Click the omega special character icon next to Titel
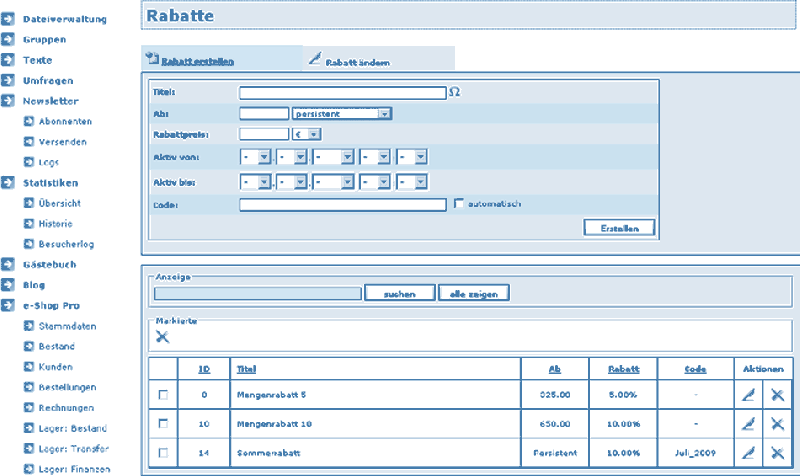Image resolution: width=800 pixels, height=476 pixels. (x=455, y=92)
